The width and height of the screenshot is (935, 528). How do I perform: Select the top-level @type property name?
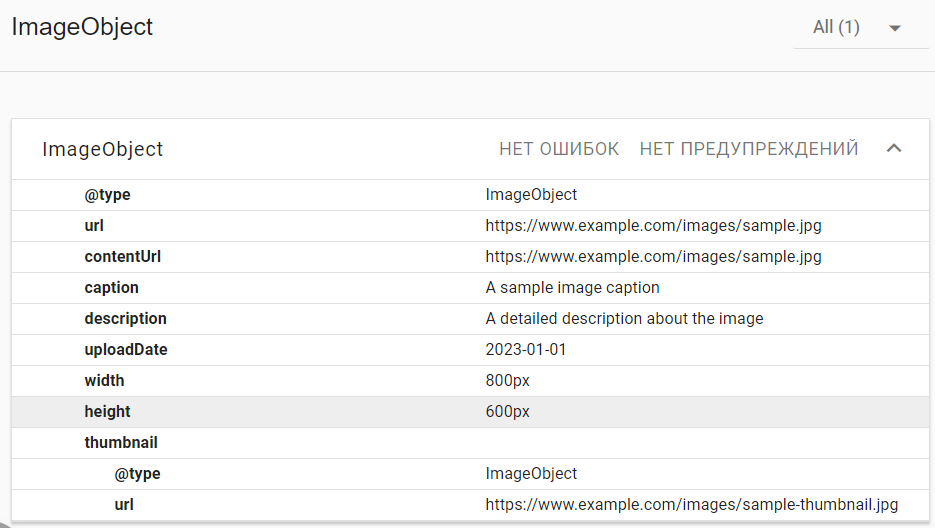[x=108, y=195]
